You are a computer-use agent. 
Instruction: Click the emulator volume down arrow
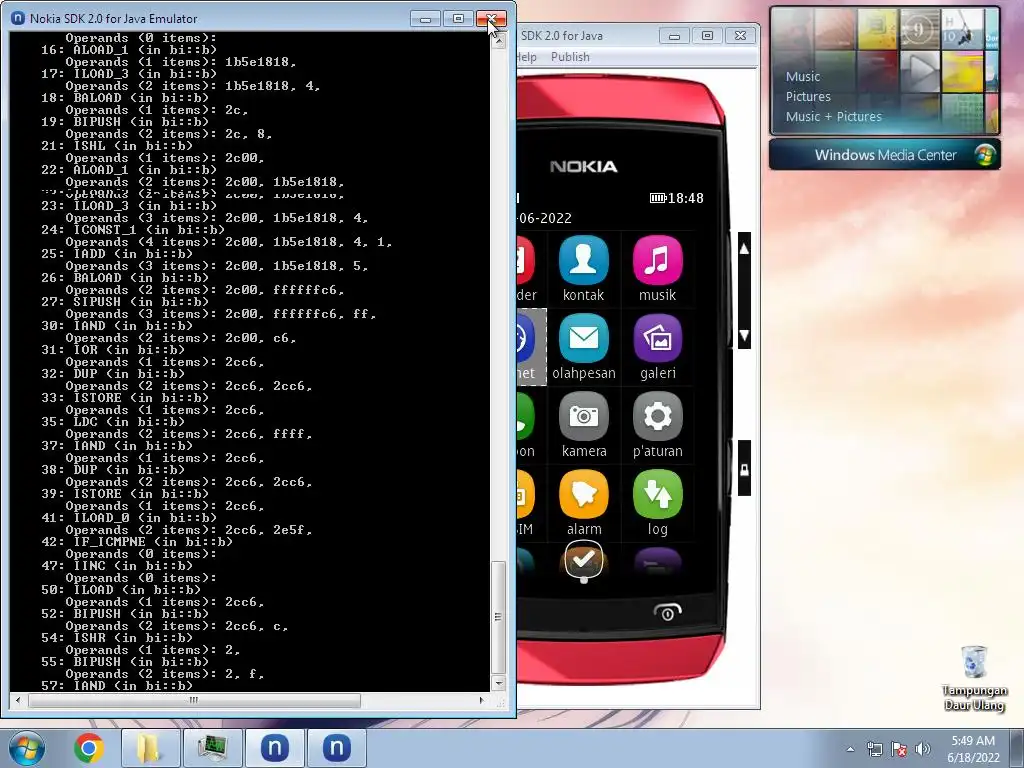(744, 335)
